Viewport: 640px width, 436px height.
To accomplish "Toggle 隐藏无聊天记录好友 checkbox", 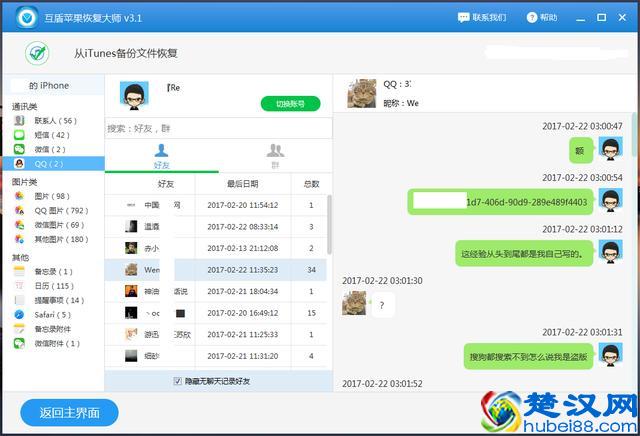I will coord(178,381).
